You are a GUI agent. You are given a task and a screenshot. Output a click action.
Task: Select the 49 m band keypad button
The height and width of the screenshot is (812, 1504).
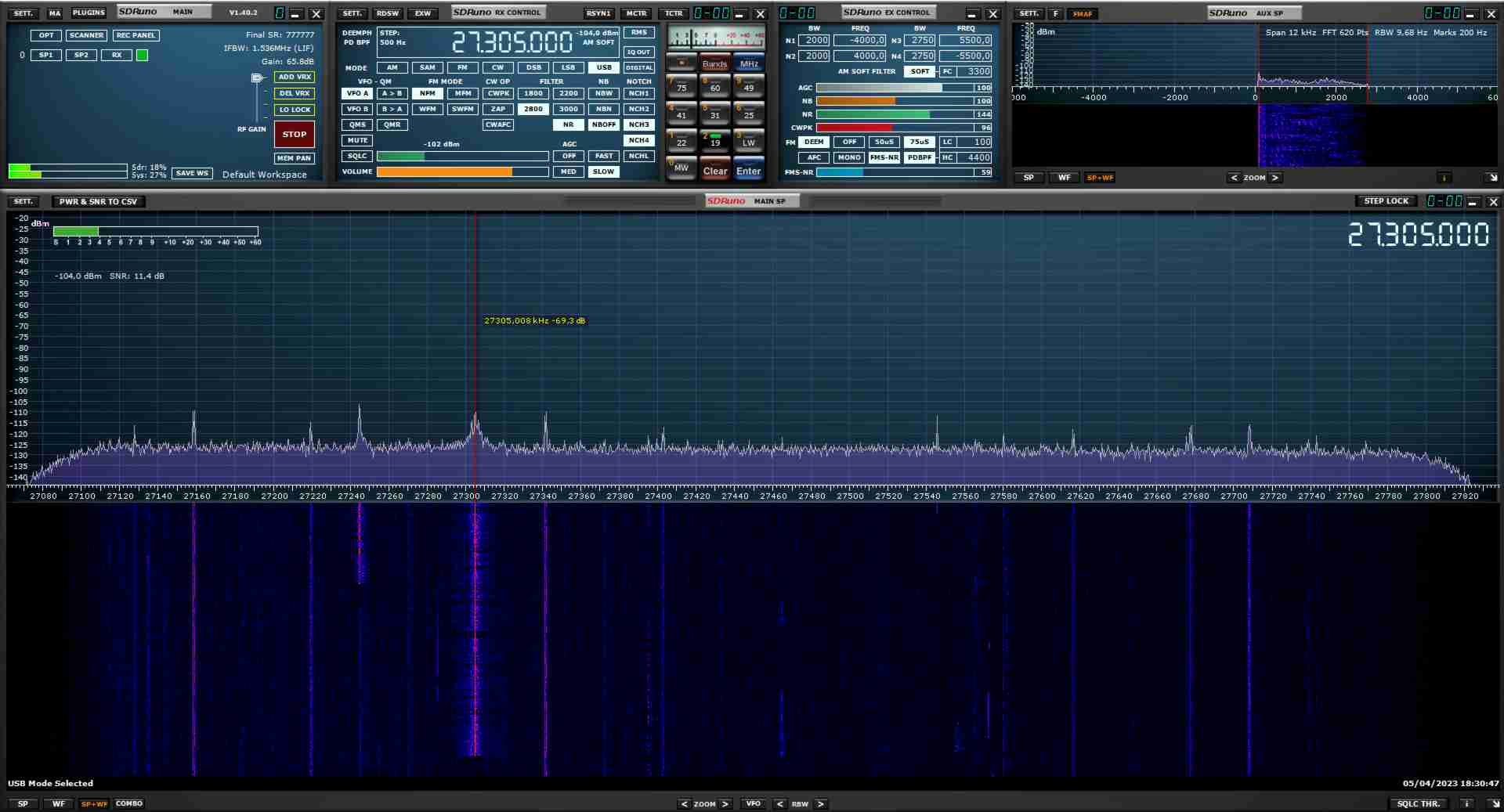pyautogui.click(x=748, y=85)
